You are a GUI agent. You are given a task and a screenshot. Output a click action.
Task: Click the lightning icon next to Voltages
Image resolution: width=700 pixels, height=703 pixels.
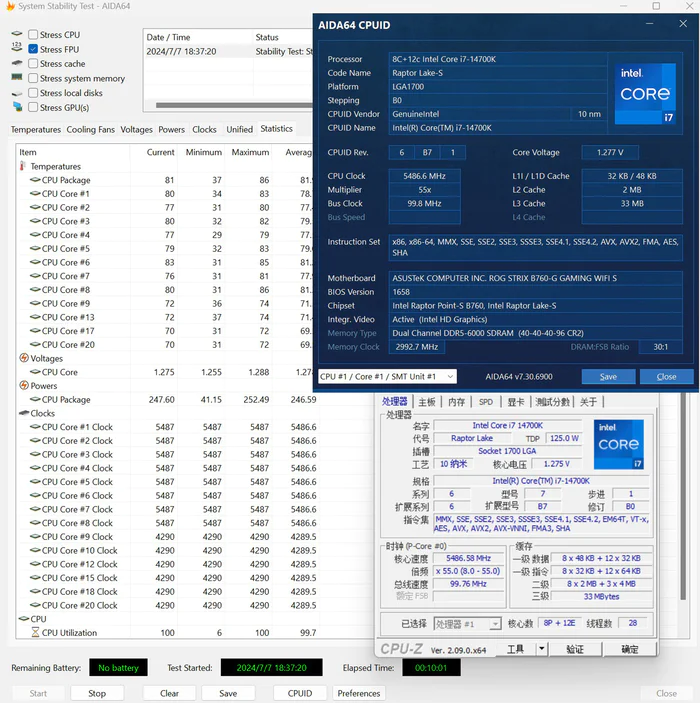pyautogui.click(x=24, y=358)
